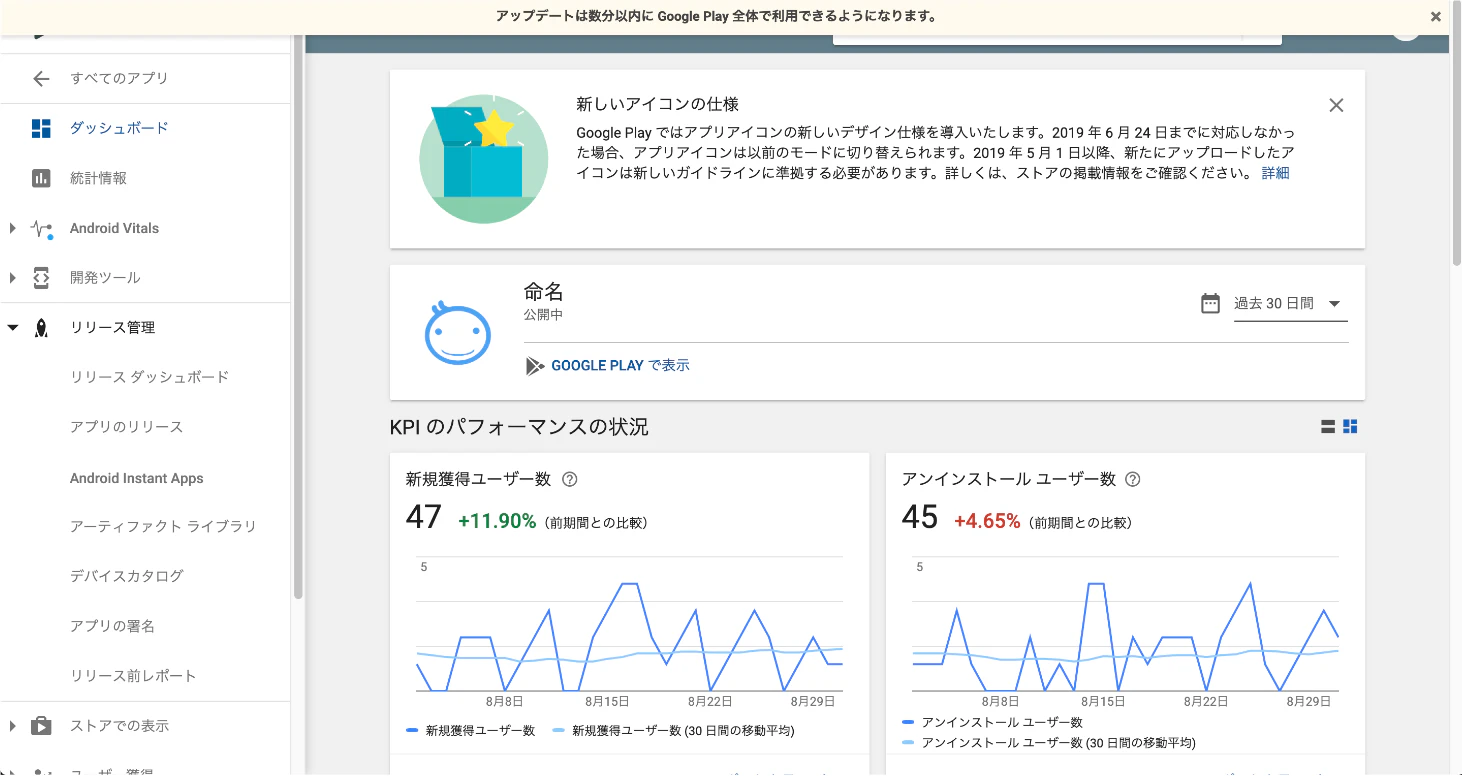Select the 統計情報 menu label
The image size is (1462, 776).
tap(98, 178)
